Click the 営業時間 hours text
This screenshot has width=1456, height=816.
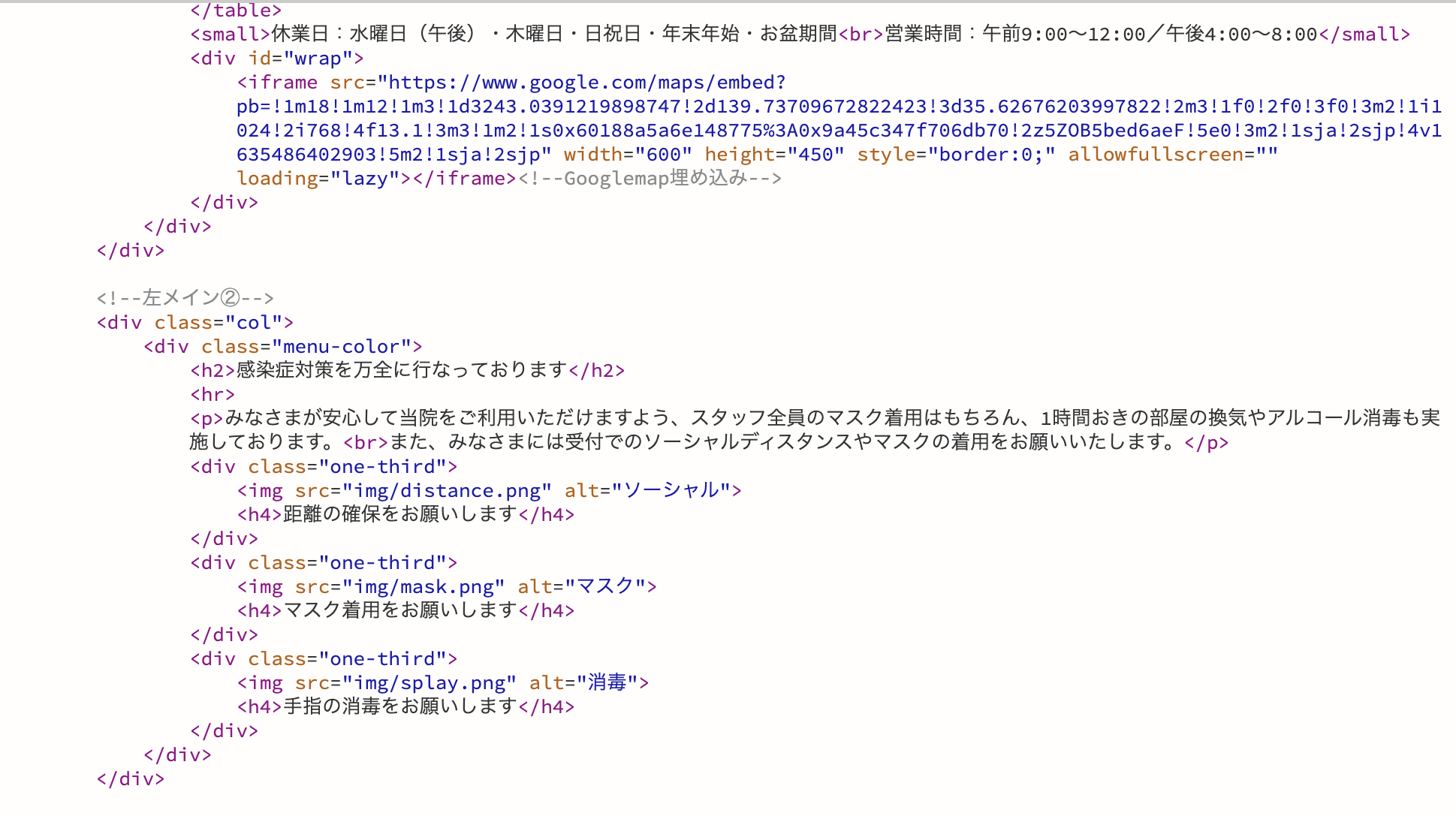tap(1102, 35)
